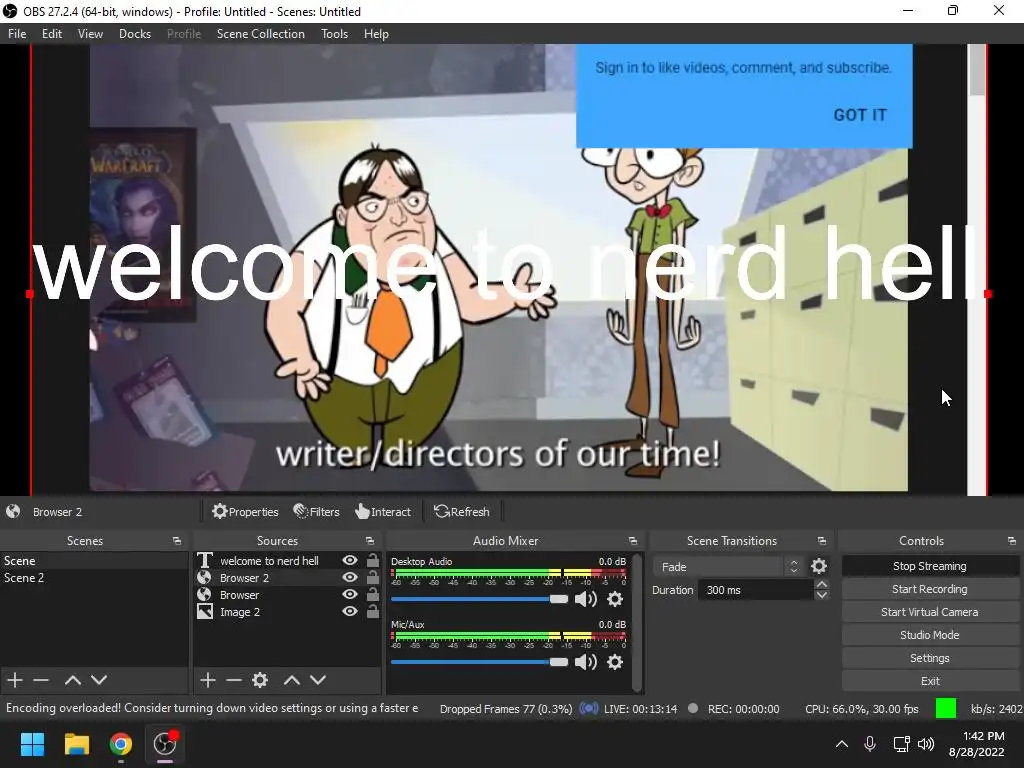1024x768 pixels.
Task: Lock the Browser 2 source
Action: (x=372, y=577)
